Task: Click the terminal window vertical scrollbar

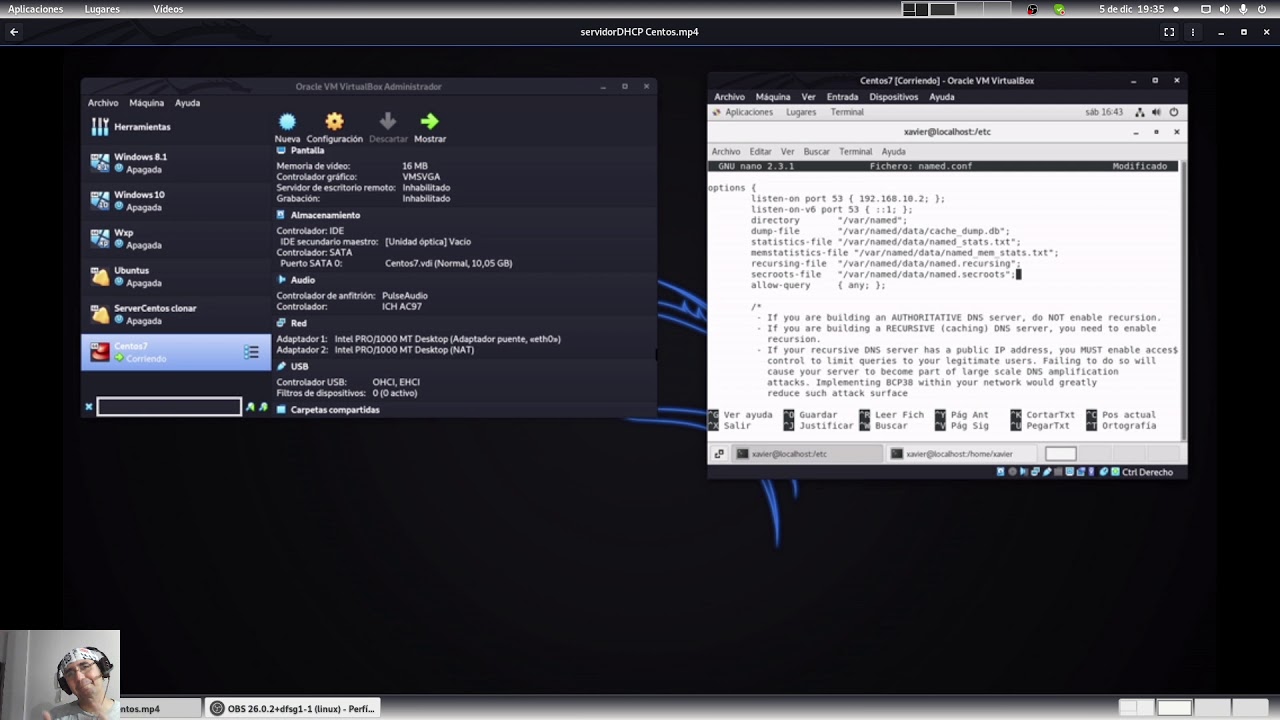Action: (1182, 300)
